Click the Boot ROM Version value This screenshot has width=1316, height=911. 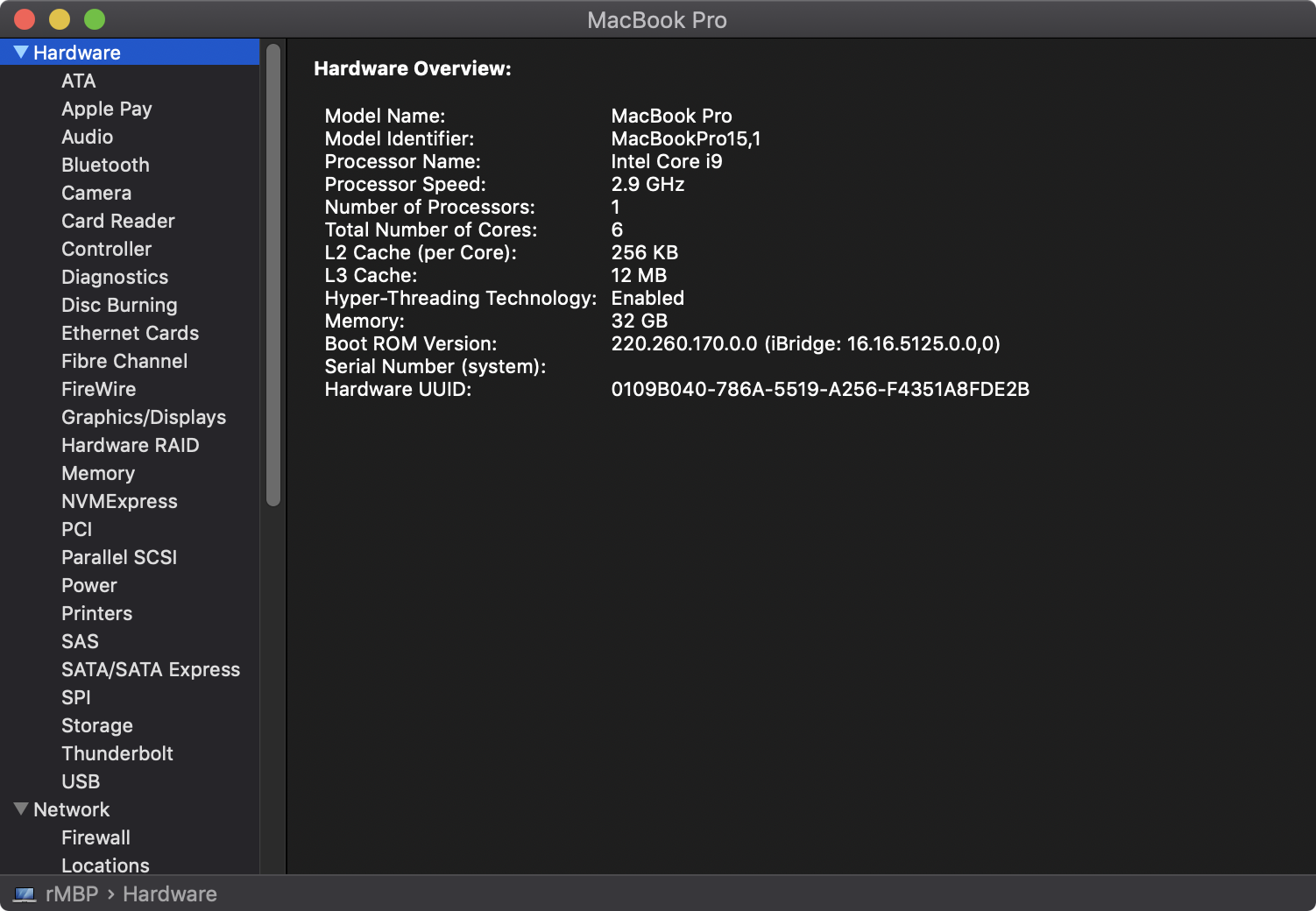click(x=806, y=343)
